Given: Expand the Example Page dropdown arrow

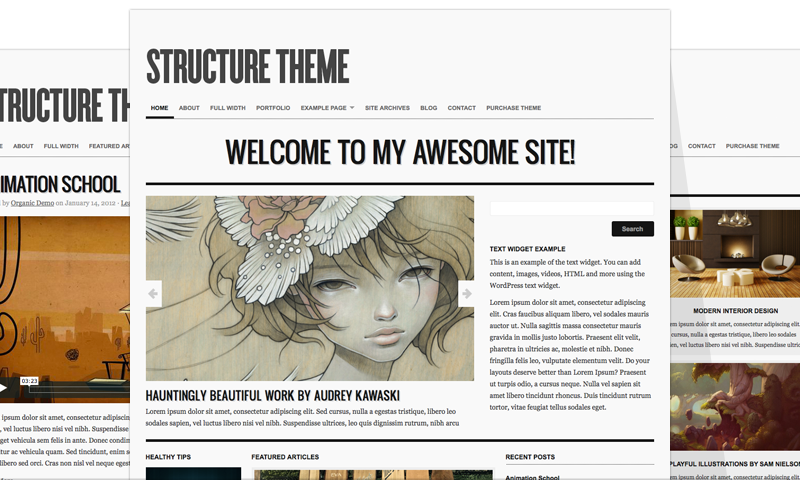Looking at the screenshot, I should (352, 108).
